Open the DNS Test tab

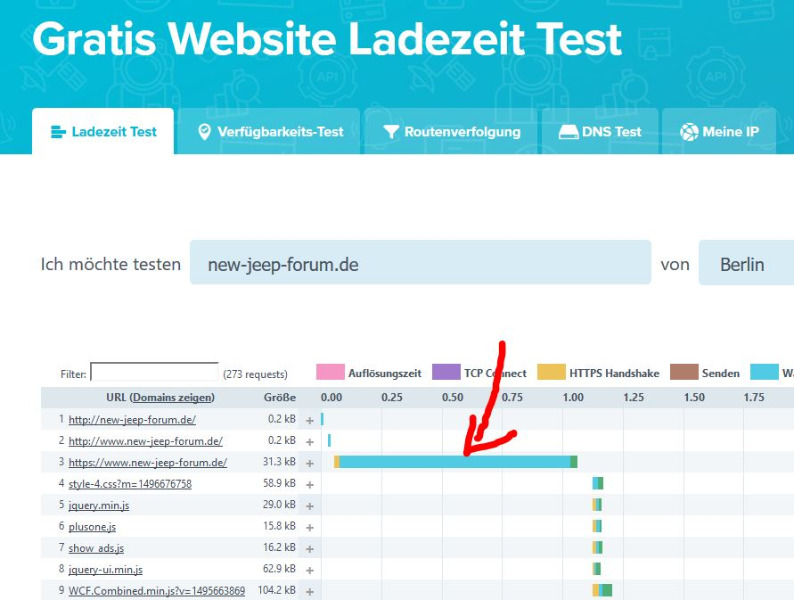pyautogui.click(x=600, y=131)
